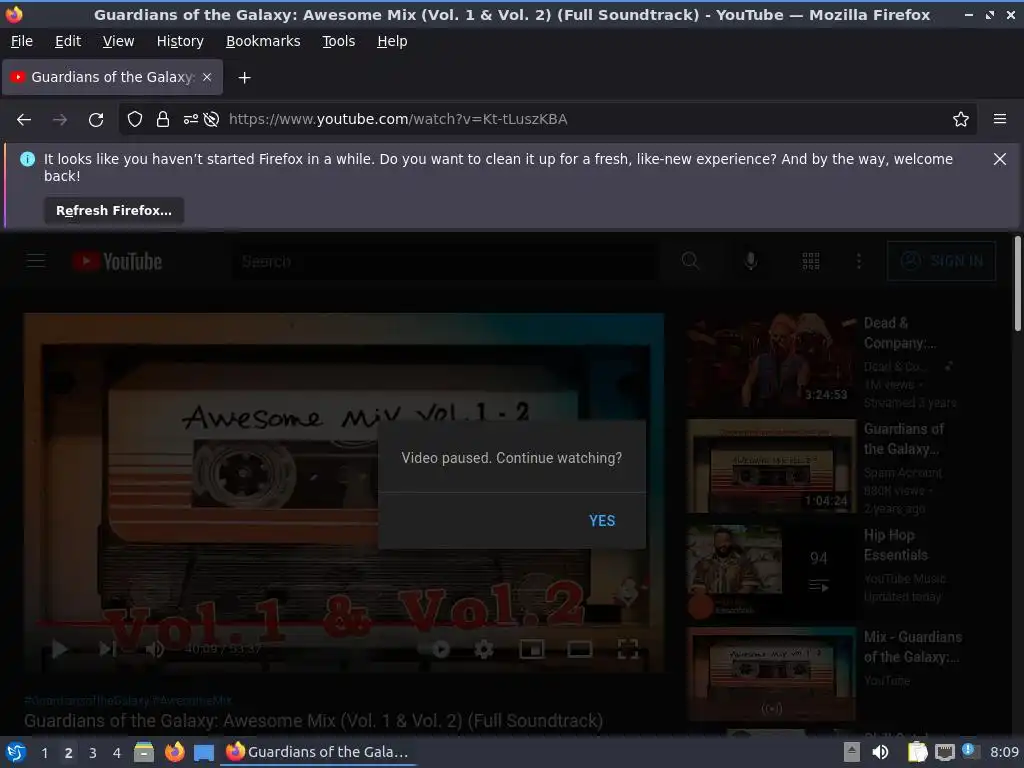
Task: Open the site permissions icon in address bar
Action: [x=190, y=120]
